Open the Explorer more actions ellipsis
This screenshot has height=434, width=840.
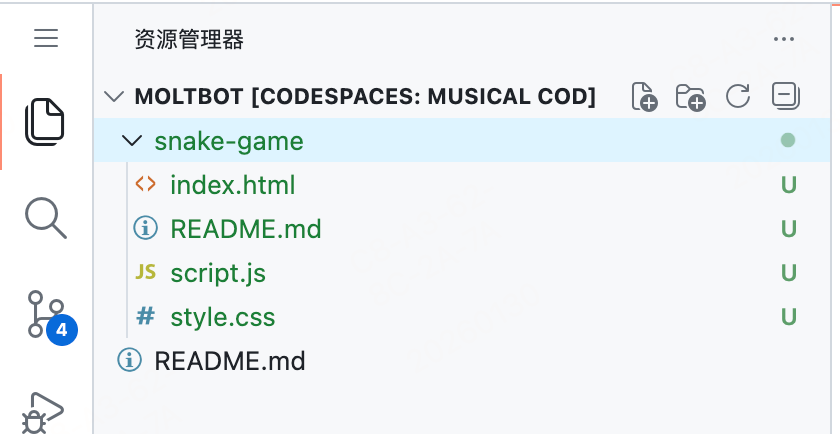(x=783, y=40)
